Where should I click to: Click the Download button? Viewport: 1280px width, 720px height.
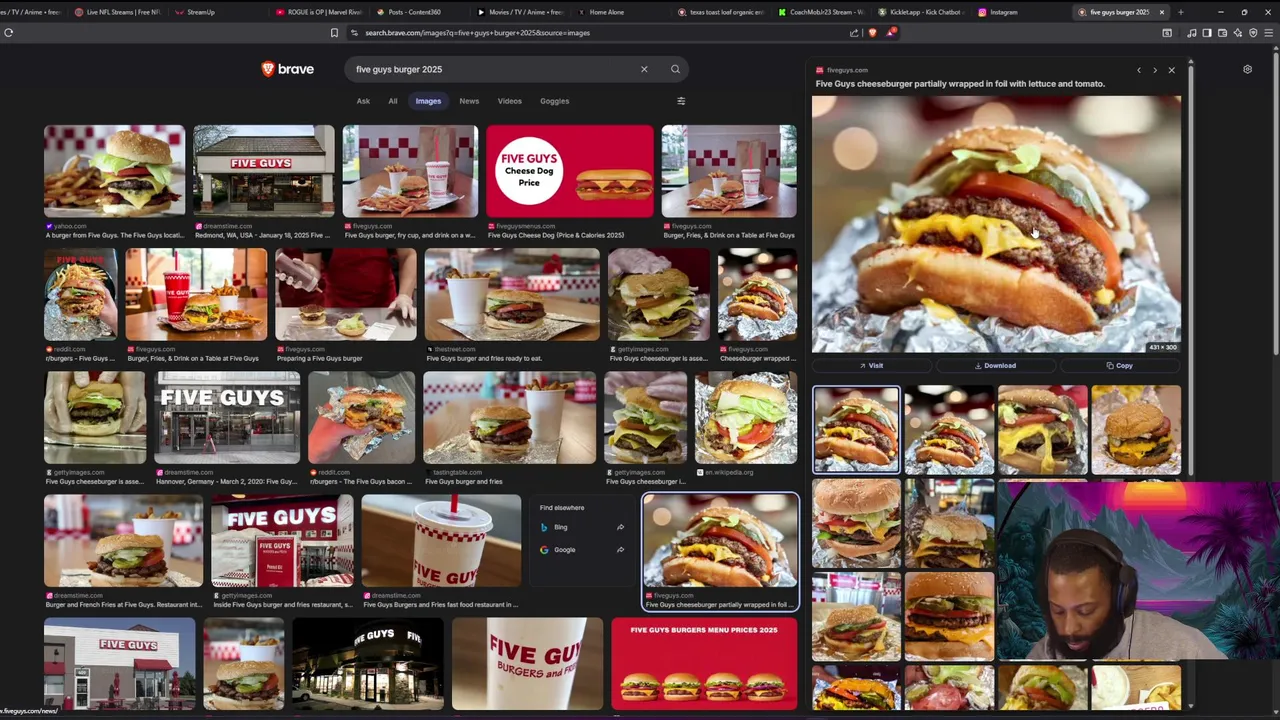click(x=995, y=366)
